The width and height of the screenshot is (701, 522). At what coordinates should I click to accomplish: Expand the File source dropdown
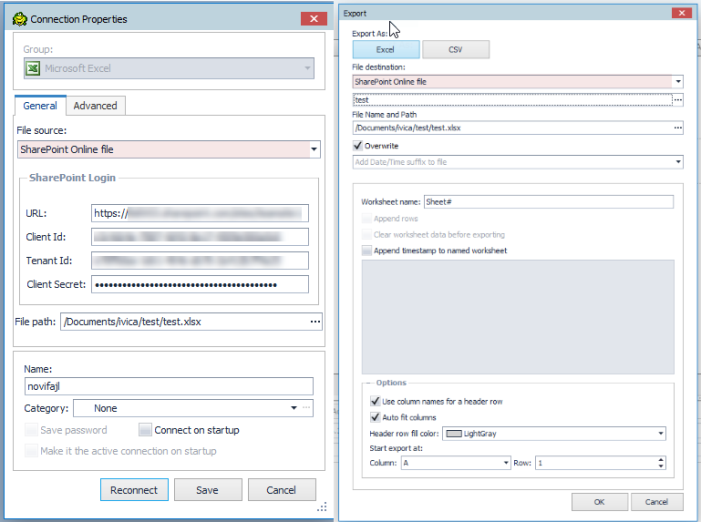tap(314, 149)
